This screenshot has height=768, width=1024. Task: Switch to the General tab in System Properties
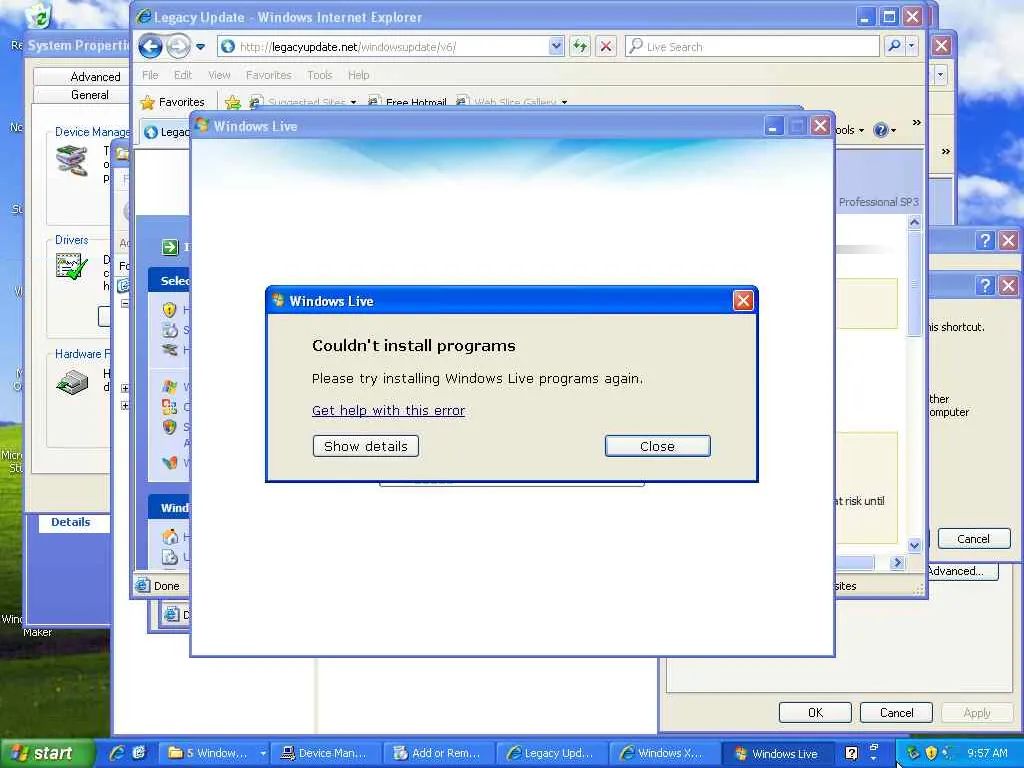click(x=90, y=95)
